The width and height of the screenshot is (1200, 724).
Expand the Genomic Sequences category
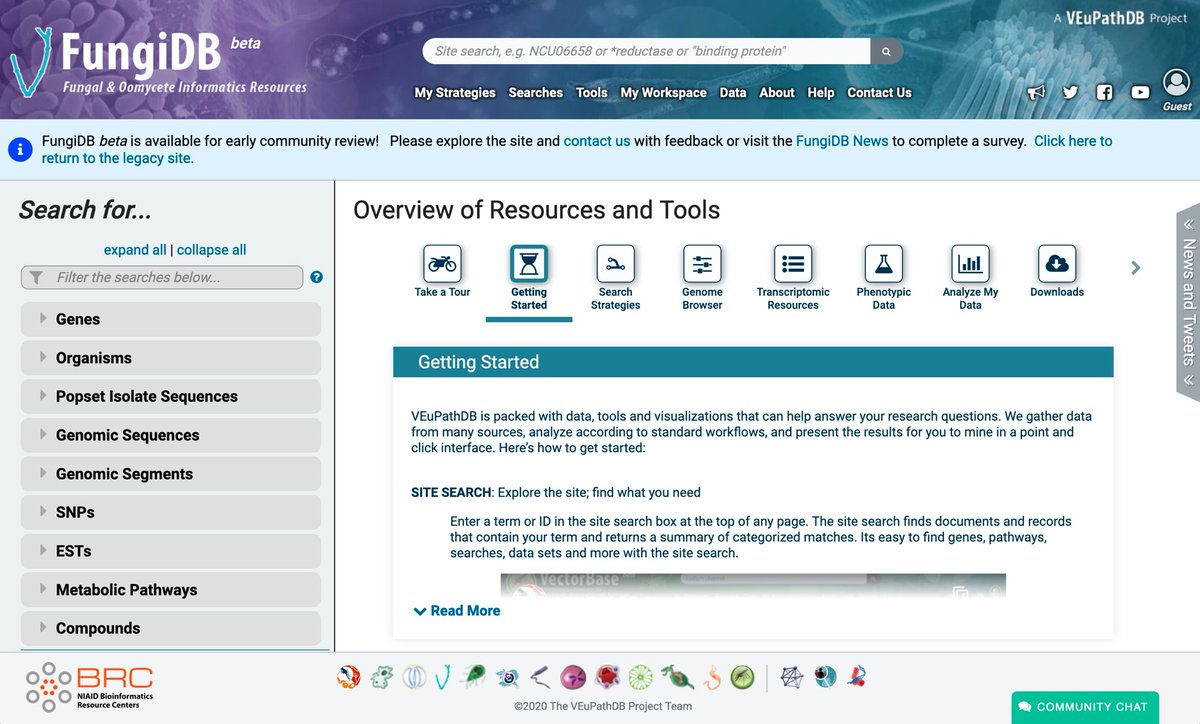[x=171, y=435]
